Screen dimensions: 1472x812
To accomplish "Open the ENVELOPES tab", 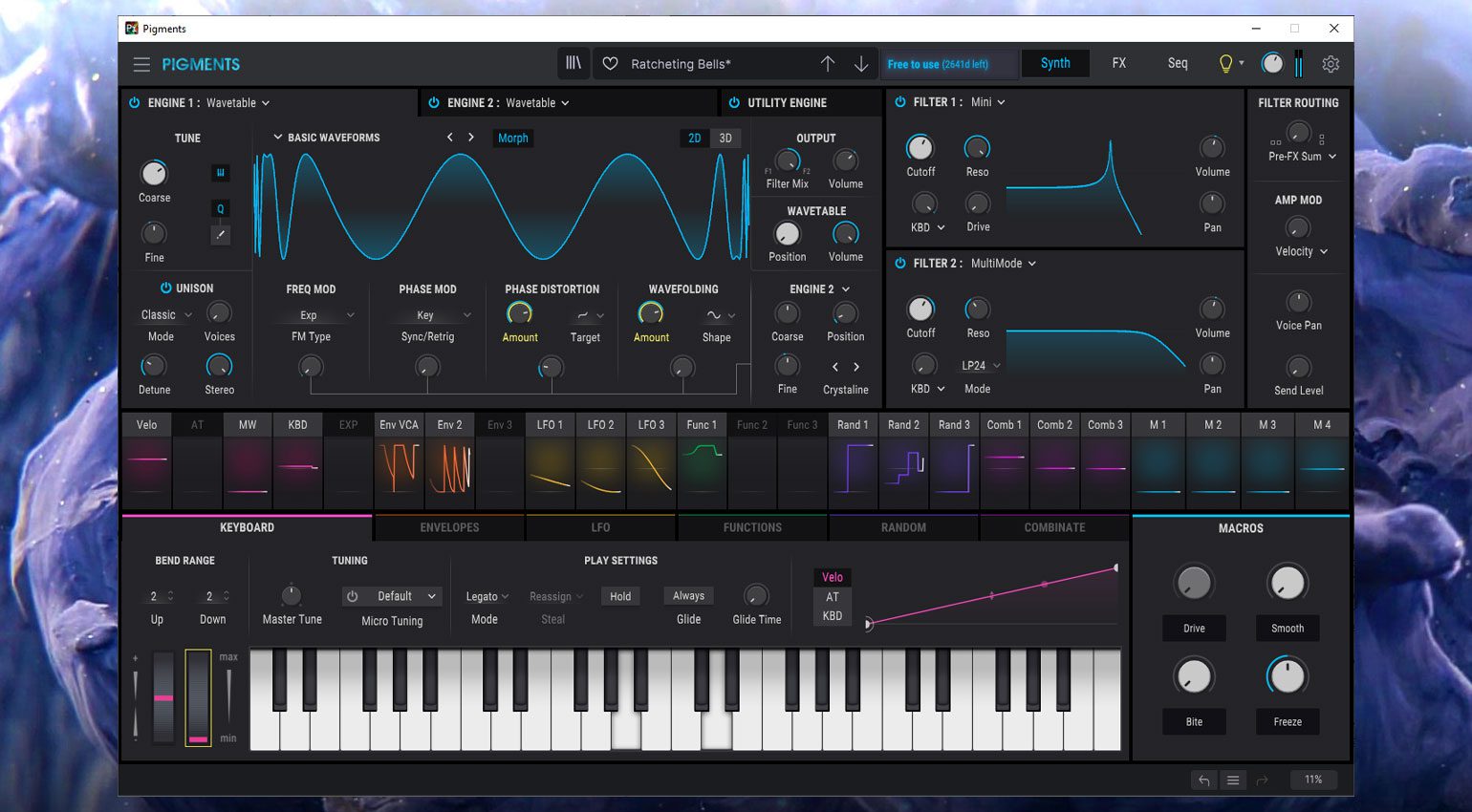I will pos(448,526).
